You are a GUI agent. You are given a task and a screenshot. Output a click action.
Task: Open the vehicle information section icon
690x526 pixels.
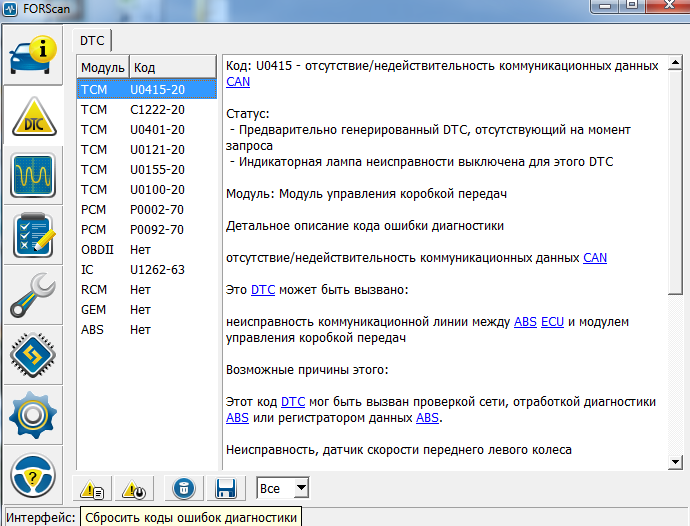click(x=33, y=55)
